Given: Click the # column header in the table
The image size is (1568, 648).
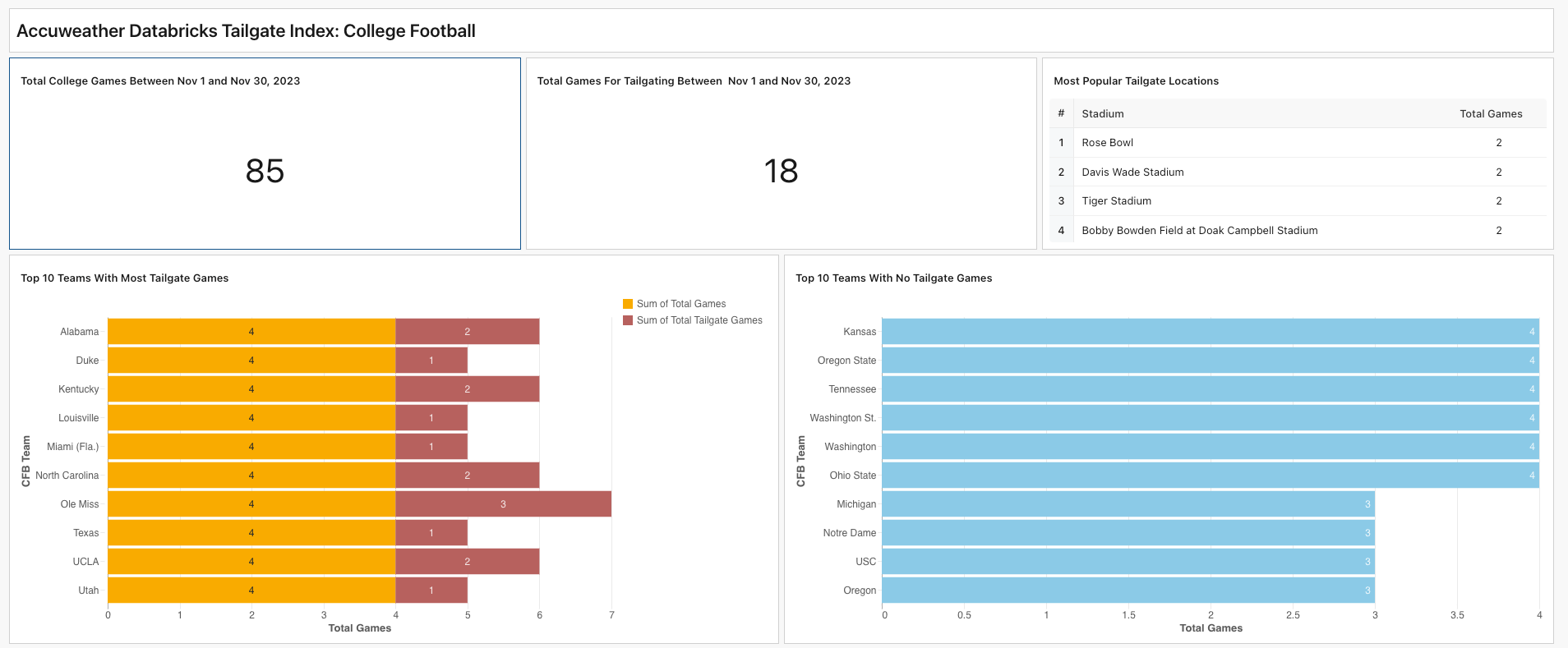Looking at the screenshot, I should [1061, 114].
